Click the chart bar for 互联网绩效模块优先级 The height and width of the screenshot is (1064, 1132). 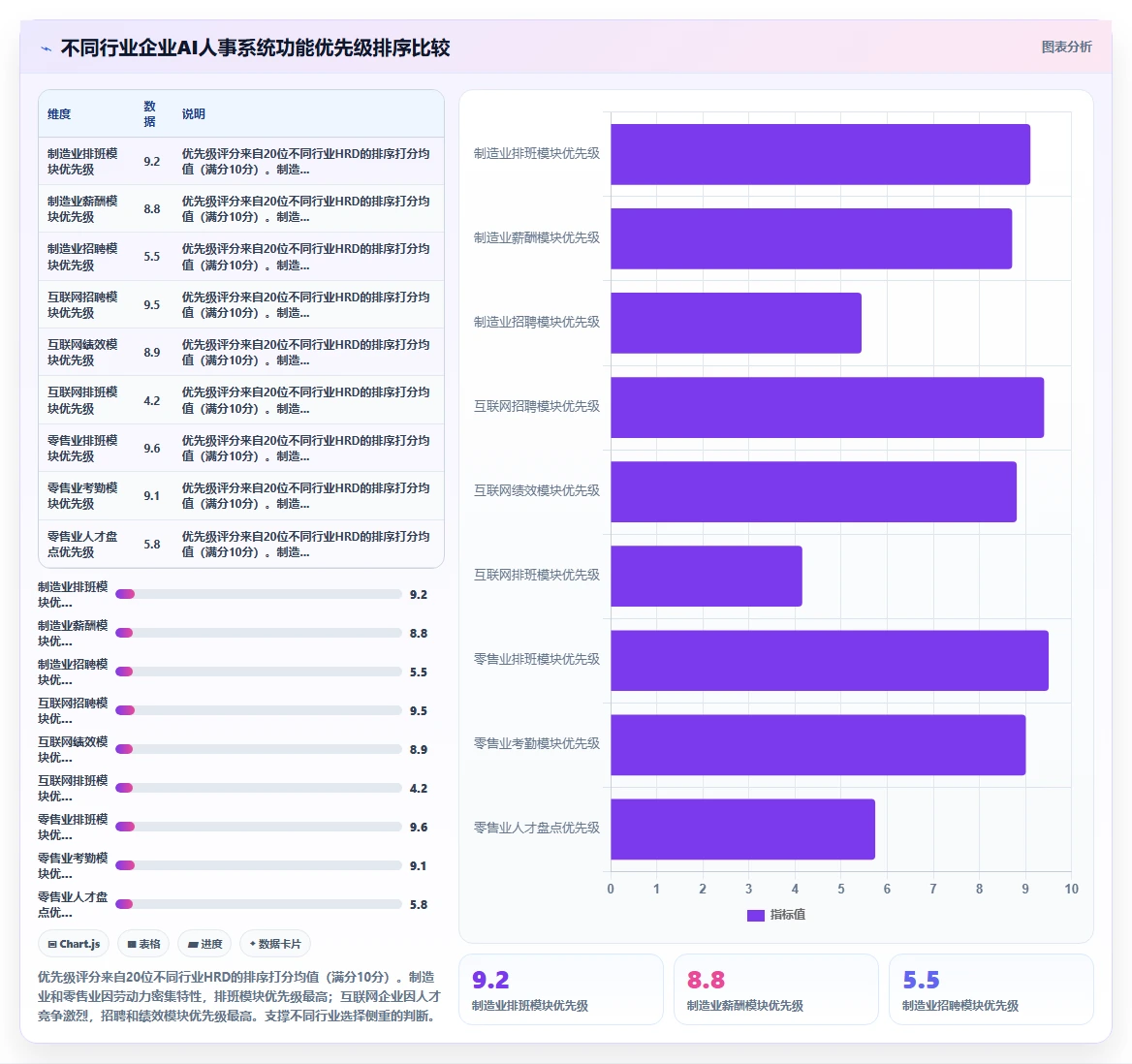point(814,491)
